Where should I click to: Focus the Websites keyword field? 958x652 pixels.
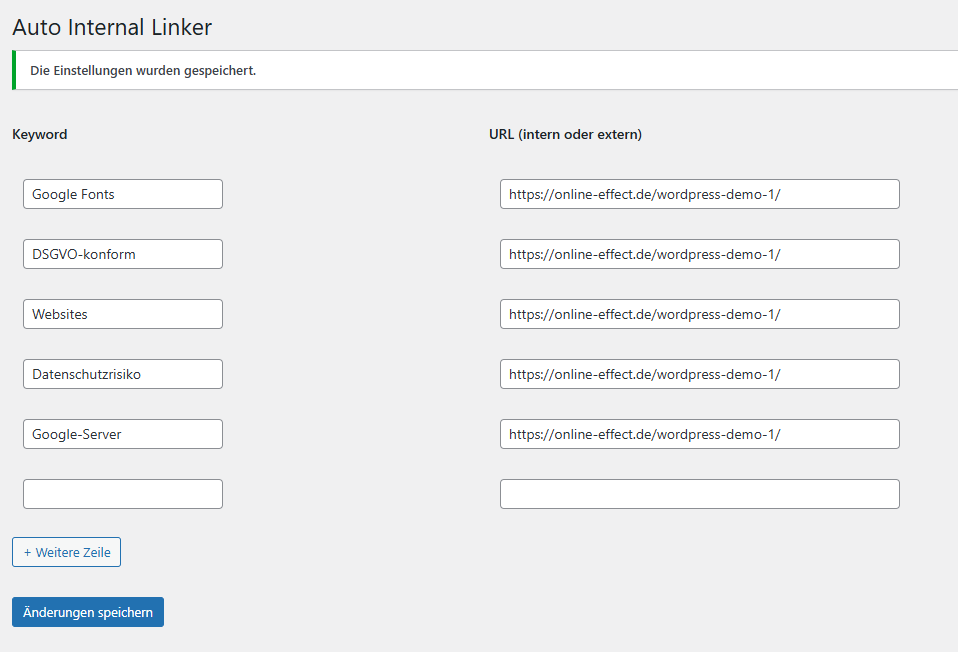[x=123, y=314]
